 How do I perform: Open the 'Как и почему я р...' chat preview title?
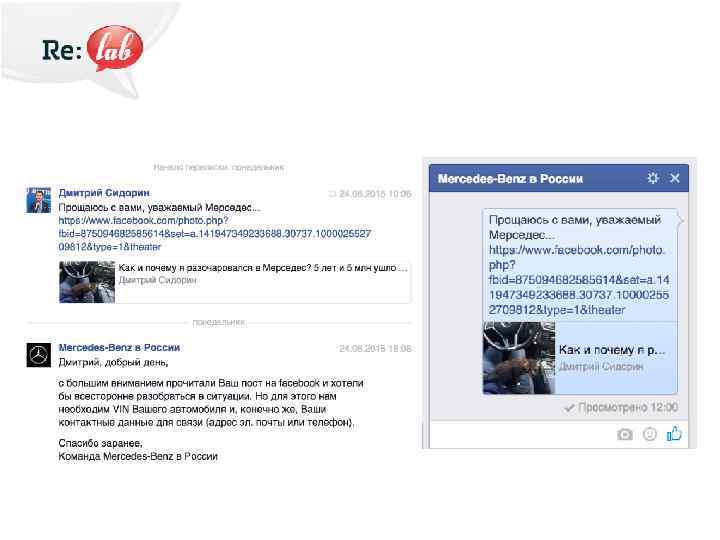[612, 350]
